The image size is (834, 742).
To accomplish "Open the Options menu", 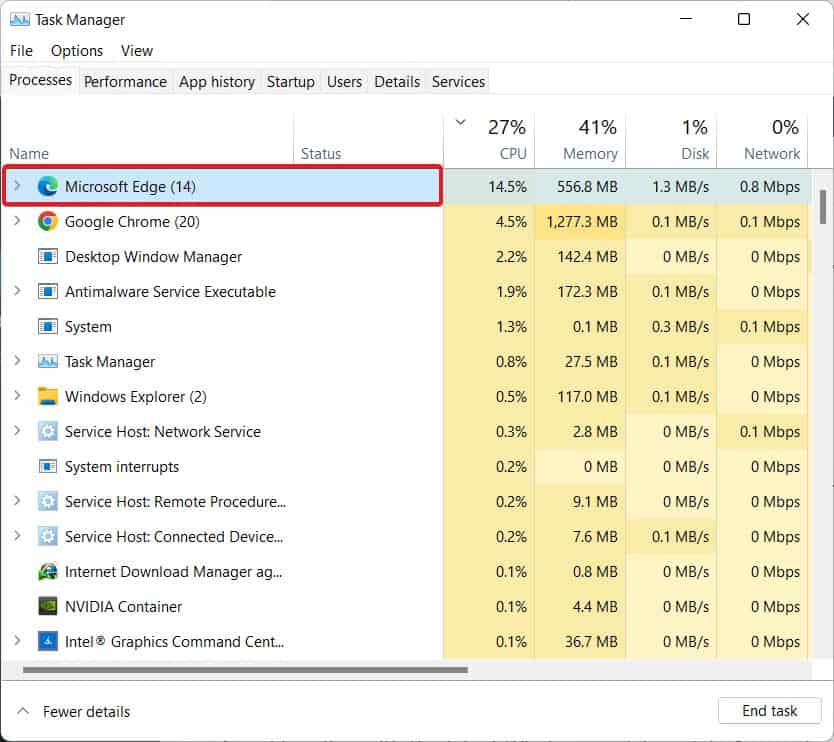I will click(x=77, y=51).
